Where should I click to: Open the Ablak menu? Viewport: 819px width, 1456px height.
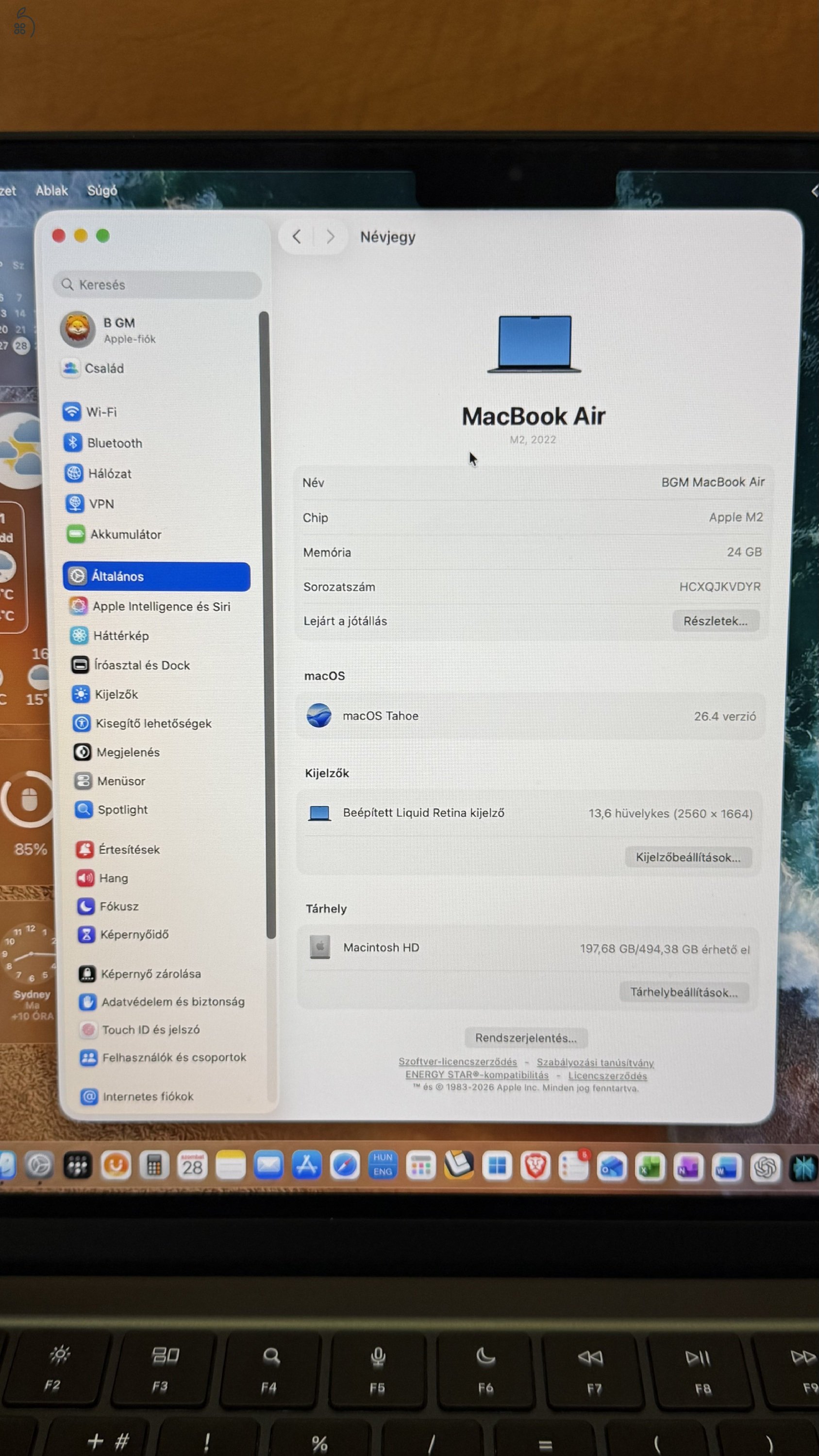click(x=51, y=191)
